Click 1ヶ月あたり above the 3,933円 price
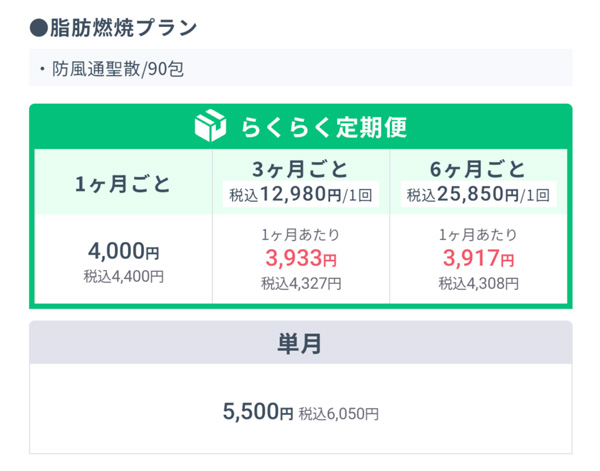600x471 pixels. click(x=300, y=236)
